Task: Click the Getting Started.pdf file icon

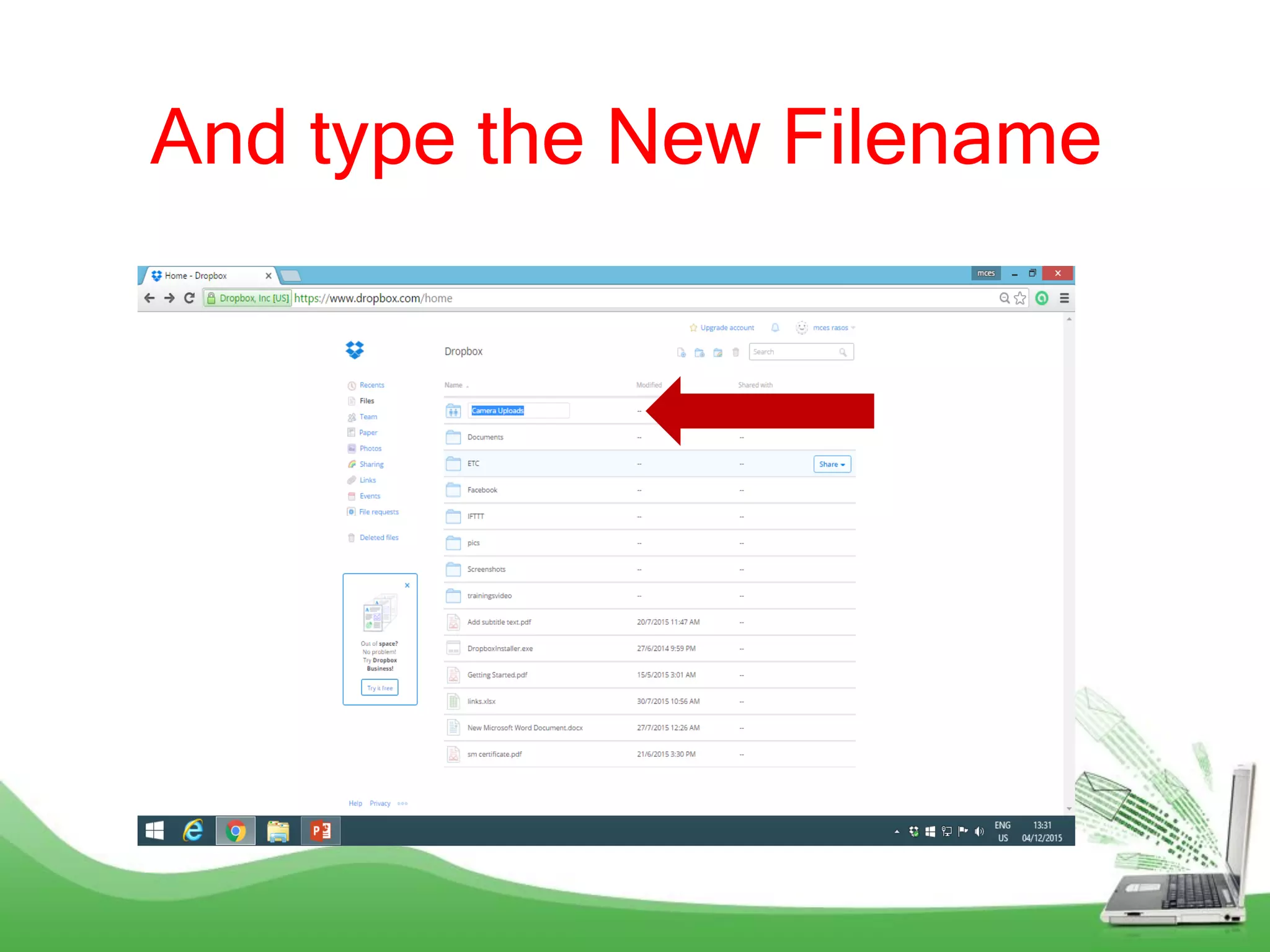Action: click(x=453, y=675)
